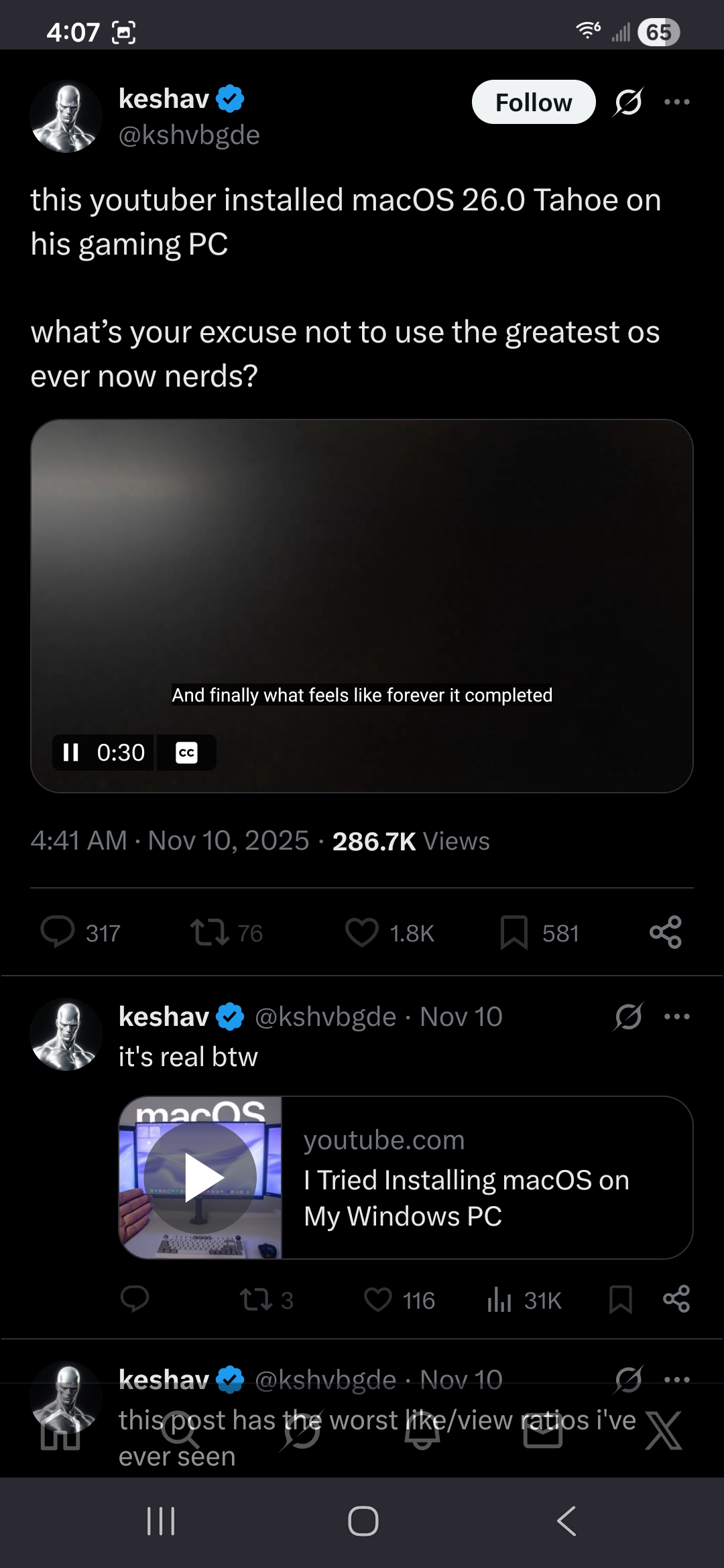Toggle closed captions on the video

[186, 753]
